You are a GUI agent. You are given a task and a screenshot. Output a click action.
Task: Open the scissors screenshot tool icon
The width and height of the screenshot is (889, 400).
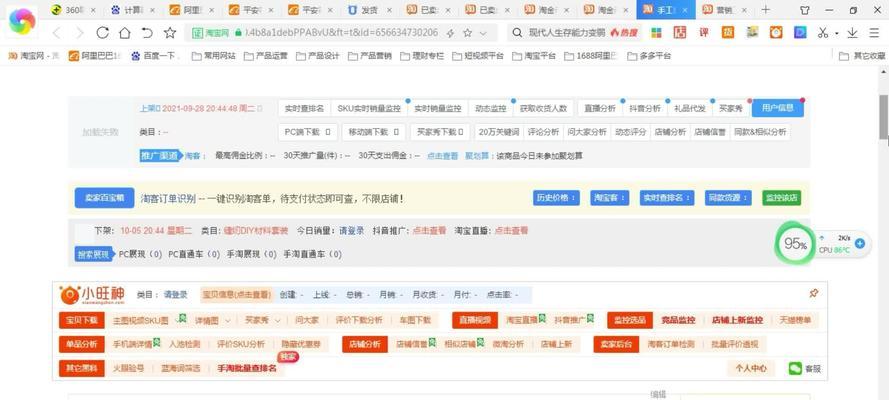point(823,33)
